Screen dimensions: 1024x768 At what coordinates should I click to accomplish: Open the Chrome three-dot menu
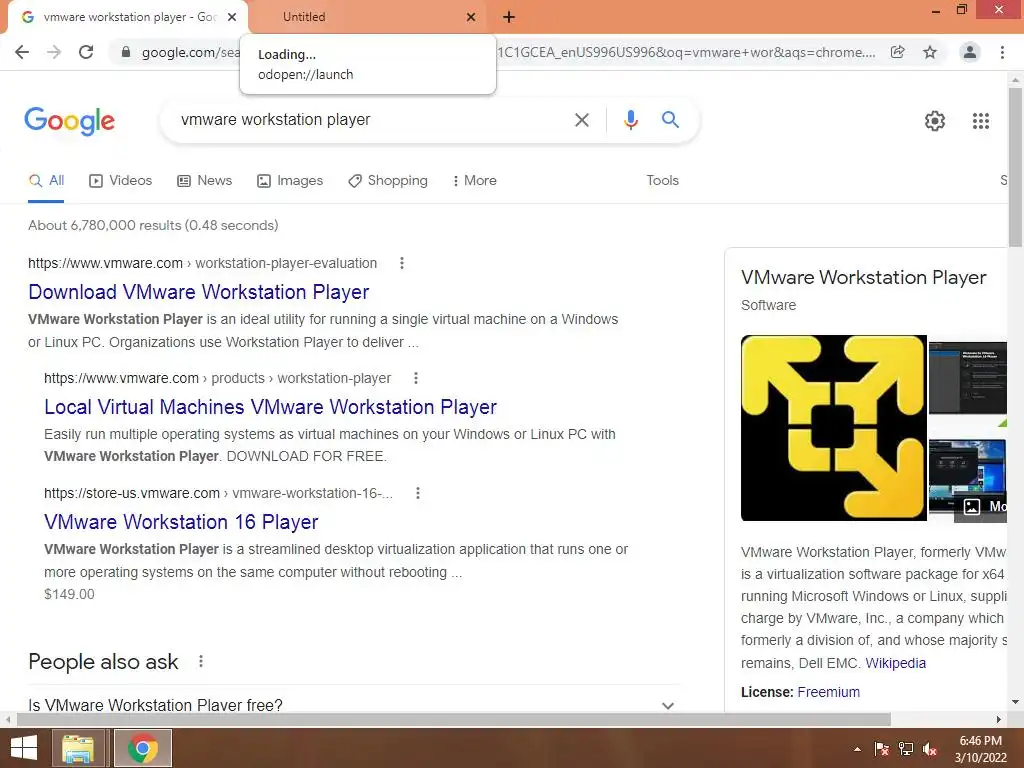(1002, 52)
